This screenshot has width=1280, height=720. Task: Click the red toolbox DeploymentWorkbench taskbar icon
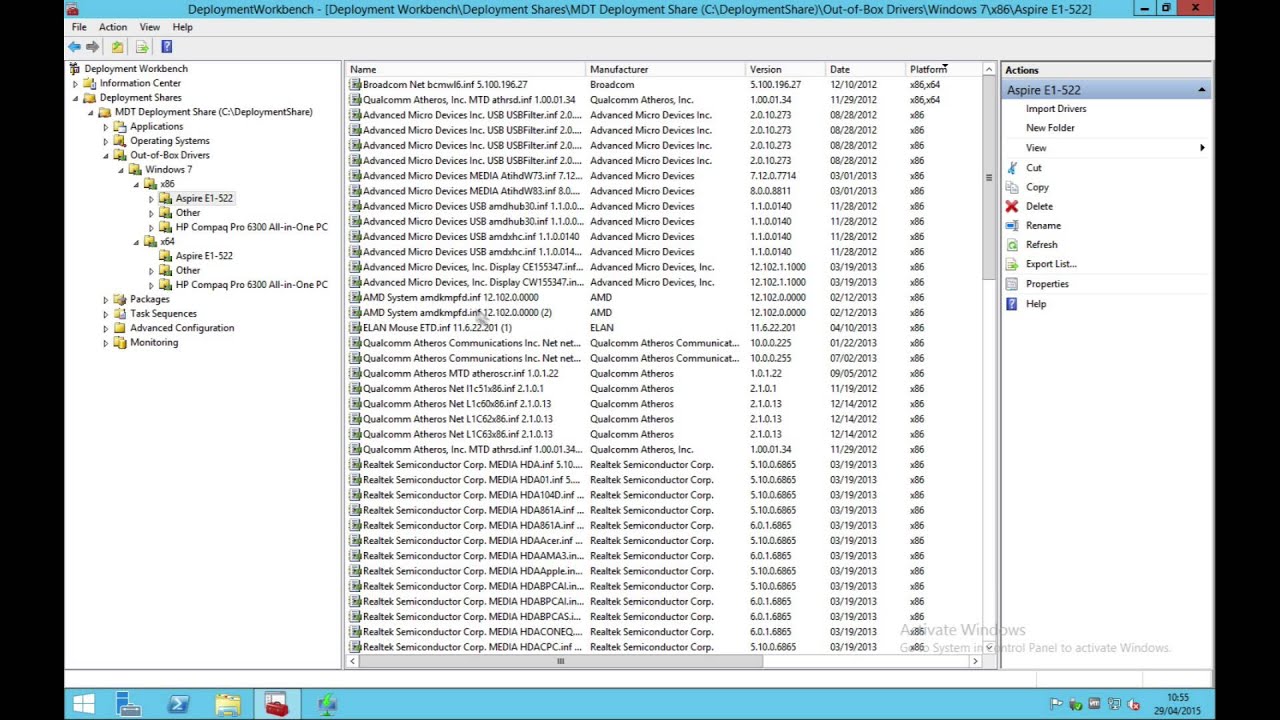[277, 705]
